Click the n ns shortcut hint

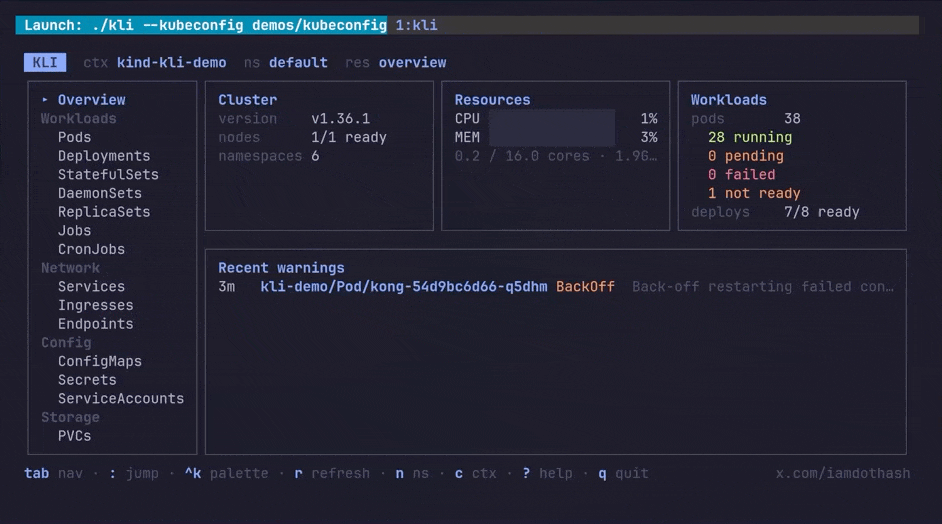tap(412, 473)
